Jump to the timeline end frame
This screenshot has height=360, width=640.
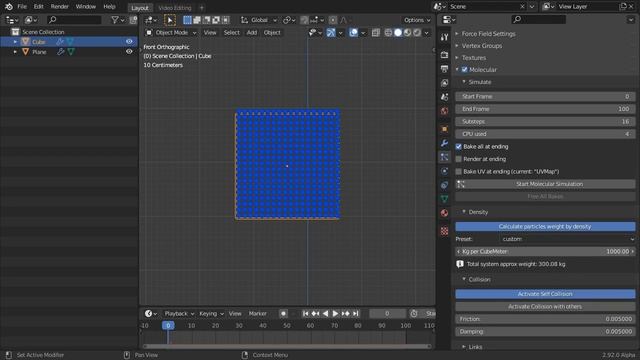[356, 313]
